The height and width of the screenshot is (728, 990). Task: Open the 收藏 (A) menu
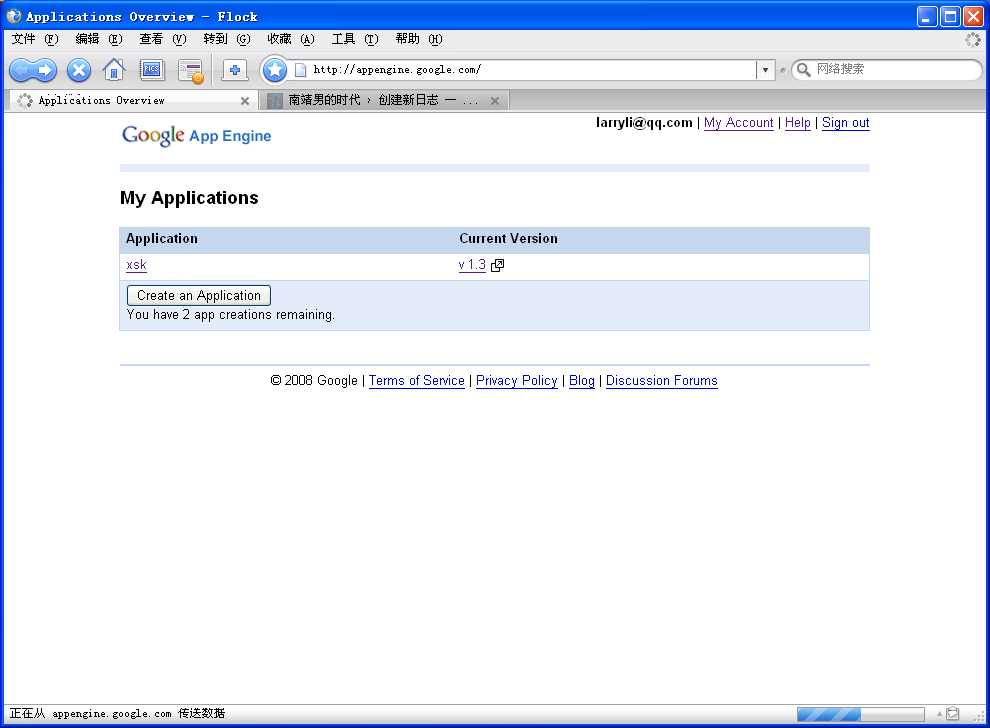291,39
